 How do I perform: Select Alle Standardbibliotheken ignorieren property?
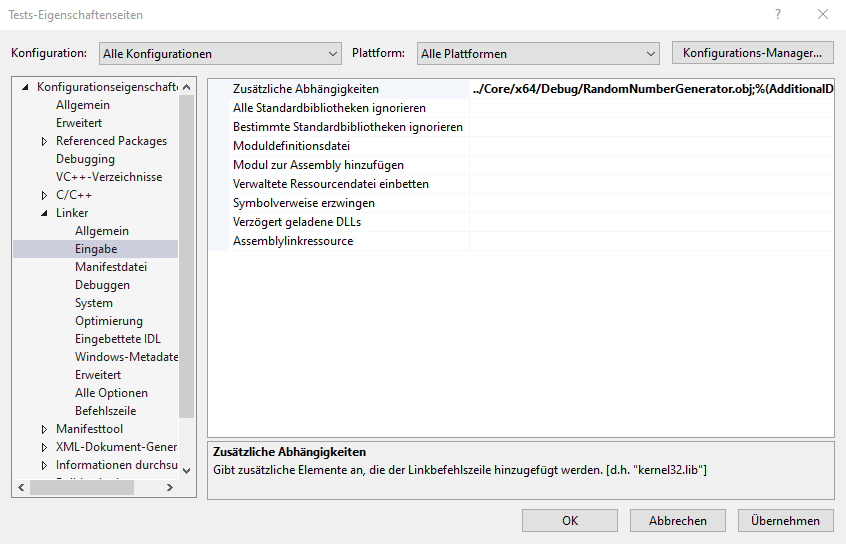[x=521, y=108]
